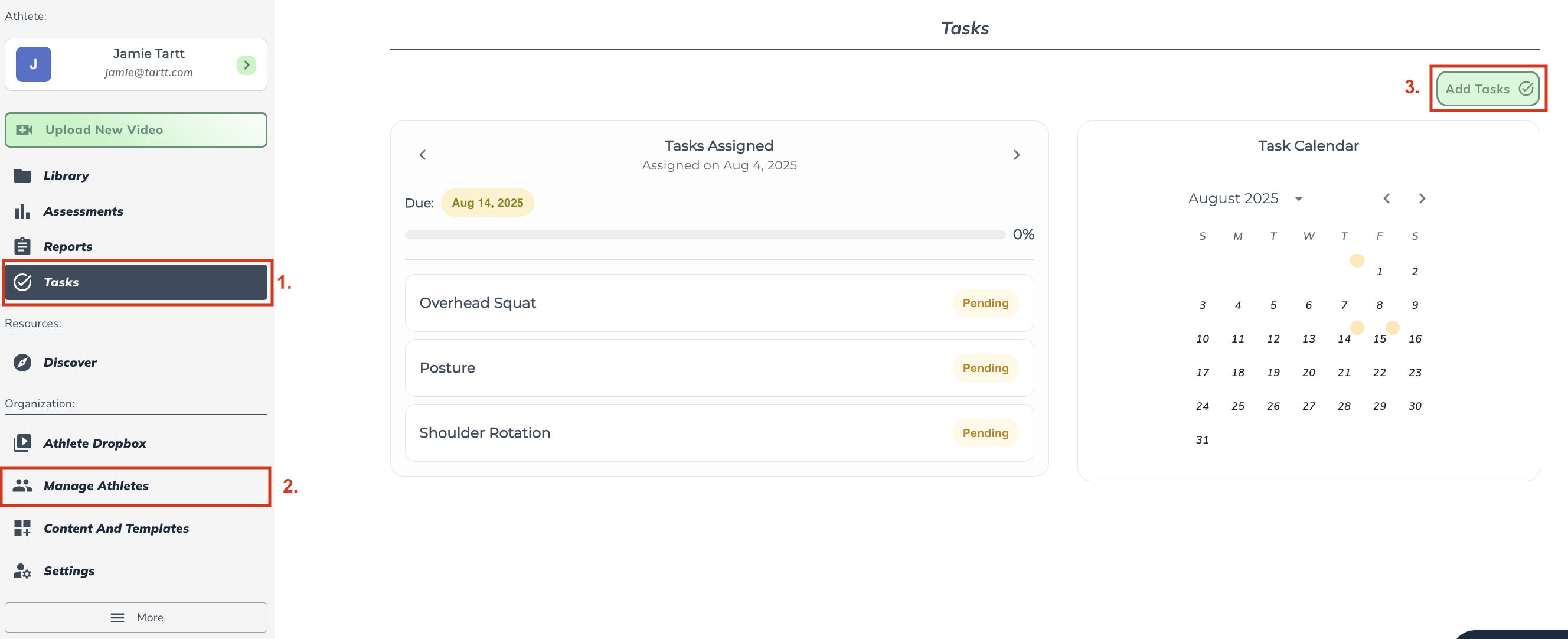Click Content And Templates grid icon
This screenshot has width=1568, height=639.
[22, 528]
